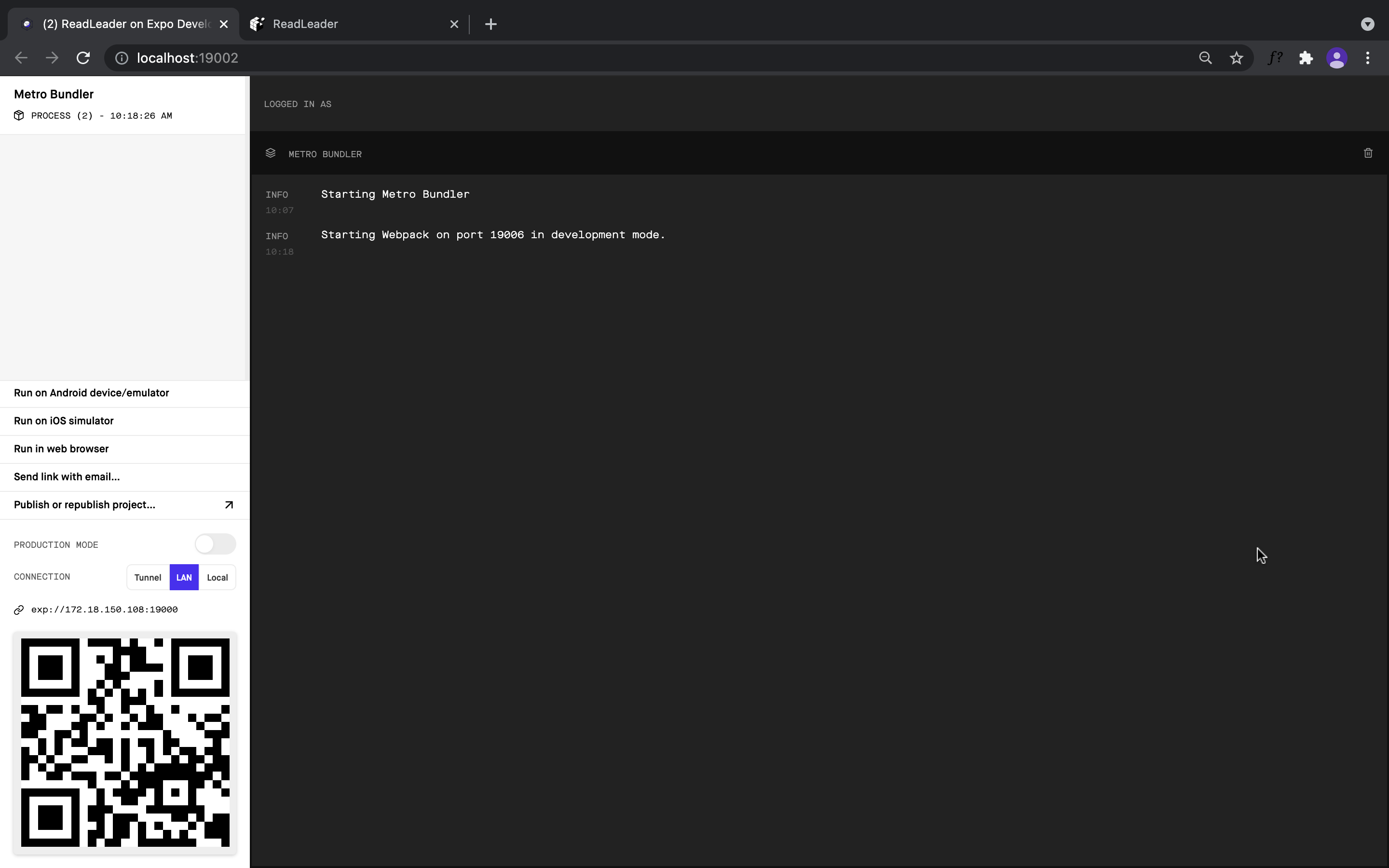1389x868 pixels.
Task: Open the tab search dropdown arrow
Action: 1367,24
